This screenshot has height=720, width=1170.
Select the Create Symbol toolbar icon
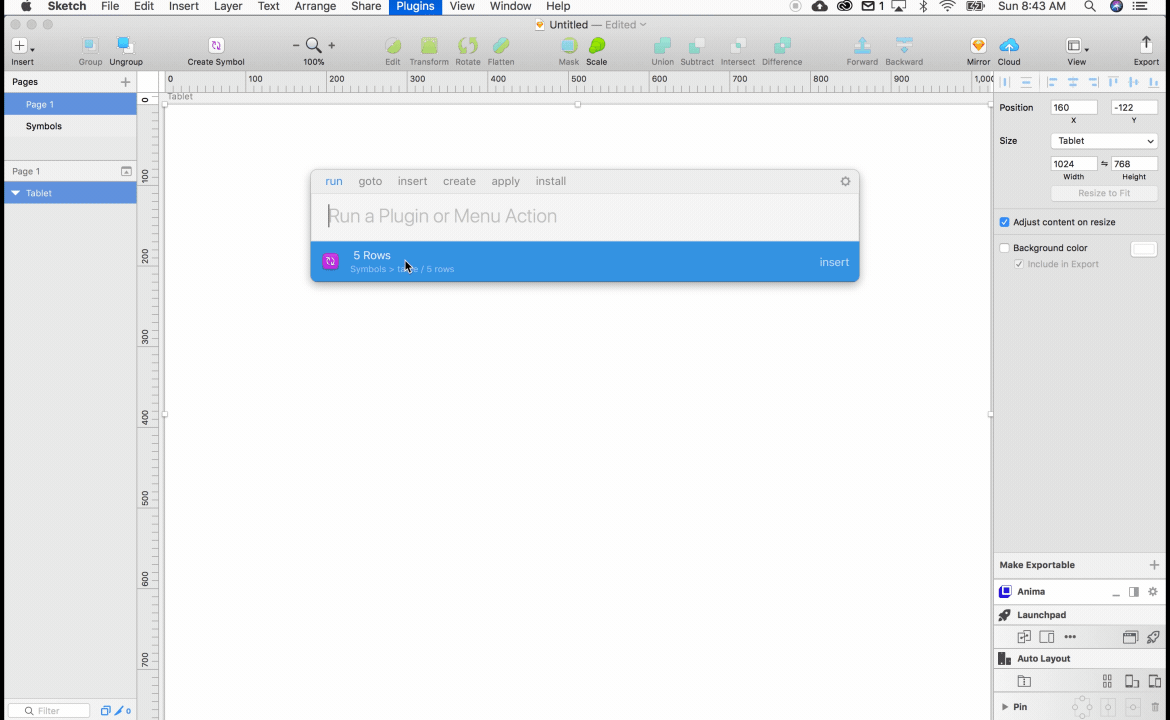pos(215,46)
